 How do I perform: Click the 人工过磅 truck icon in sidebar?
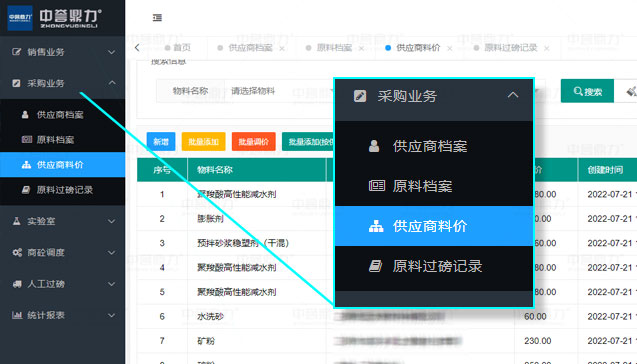pos(17,284)
